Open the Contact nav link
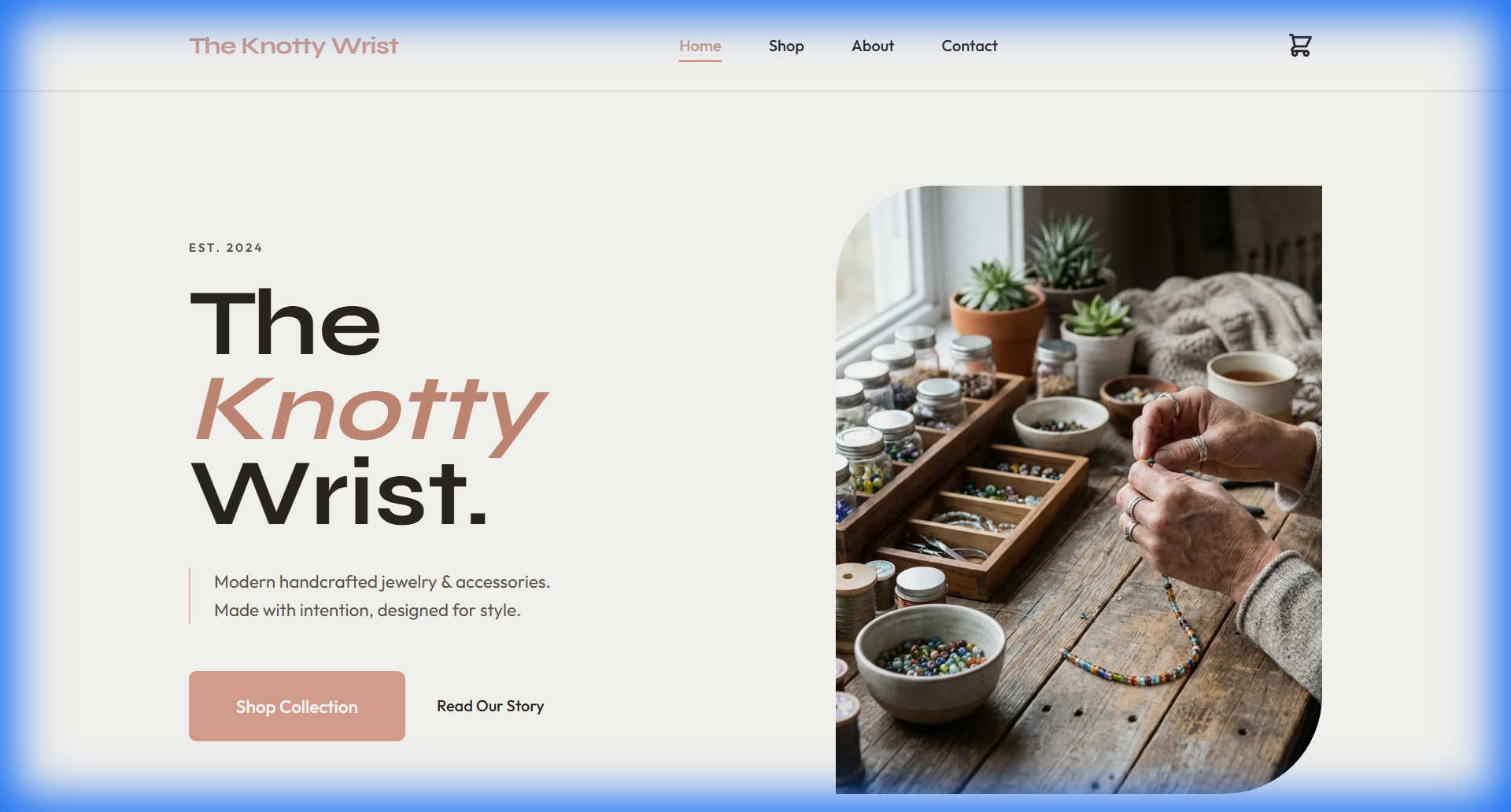Image resolution: width=1511 pixels, height=812 pixels. (x=970, y=46)
